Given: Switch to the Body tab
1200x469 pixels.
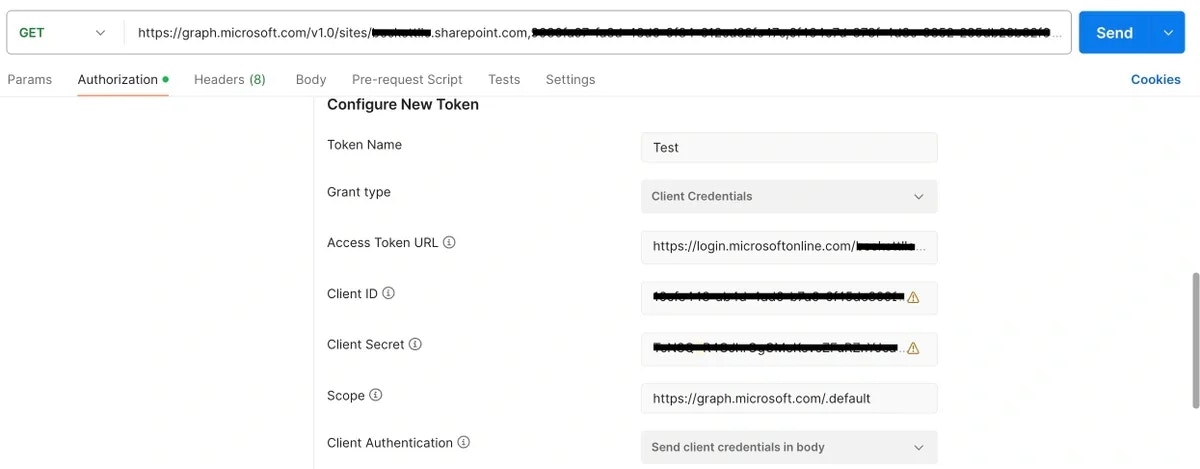Looking at the screenshot, I should 311,80.
